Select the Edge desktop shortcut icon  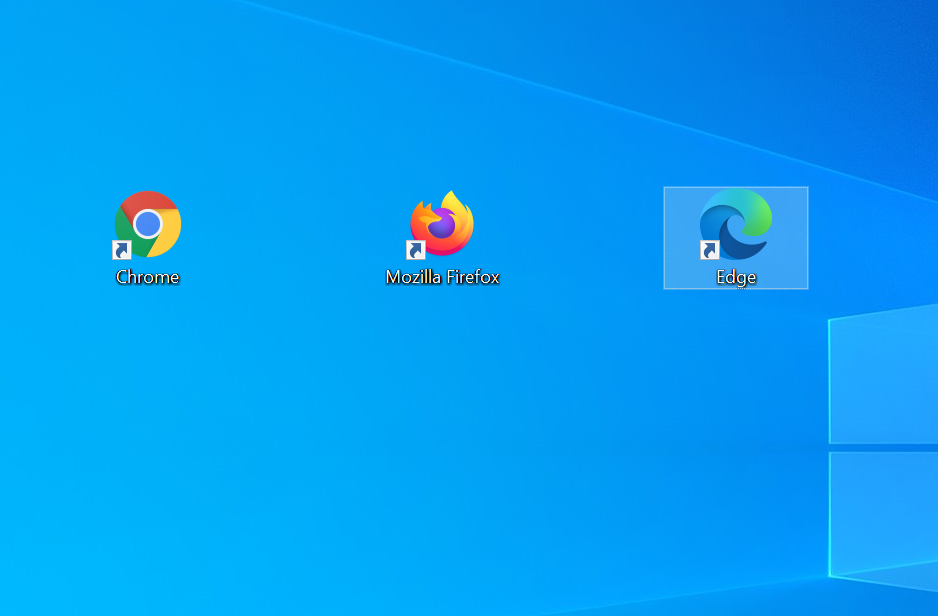[736, 224]
